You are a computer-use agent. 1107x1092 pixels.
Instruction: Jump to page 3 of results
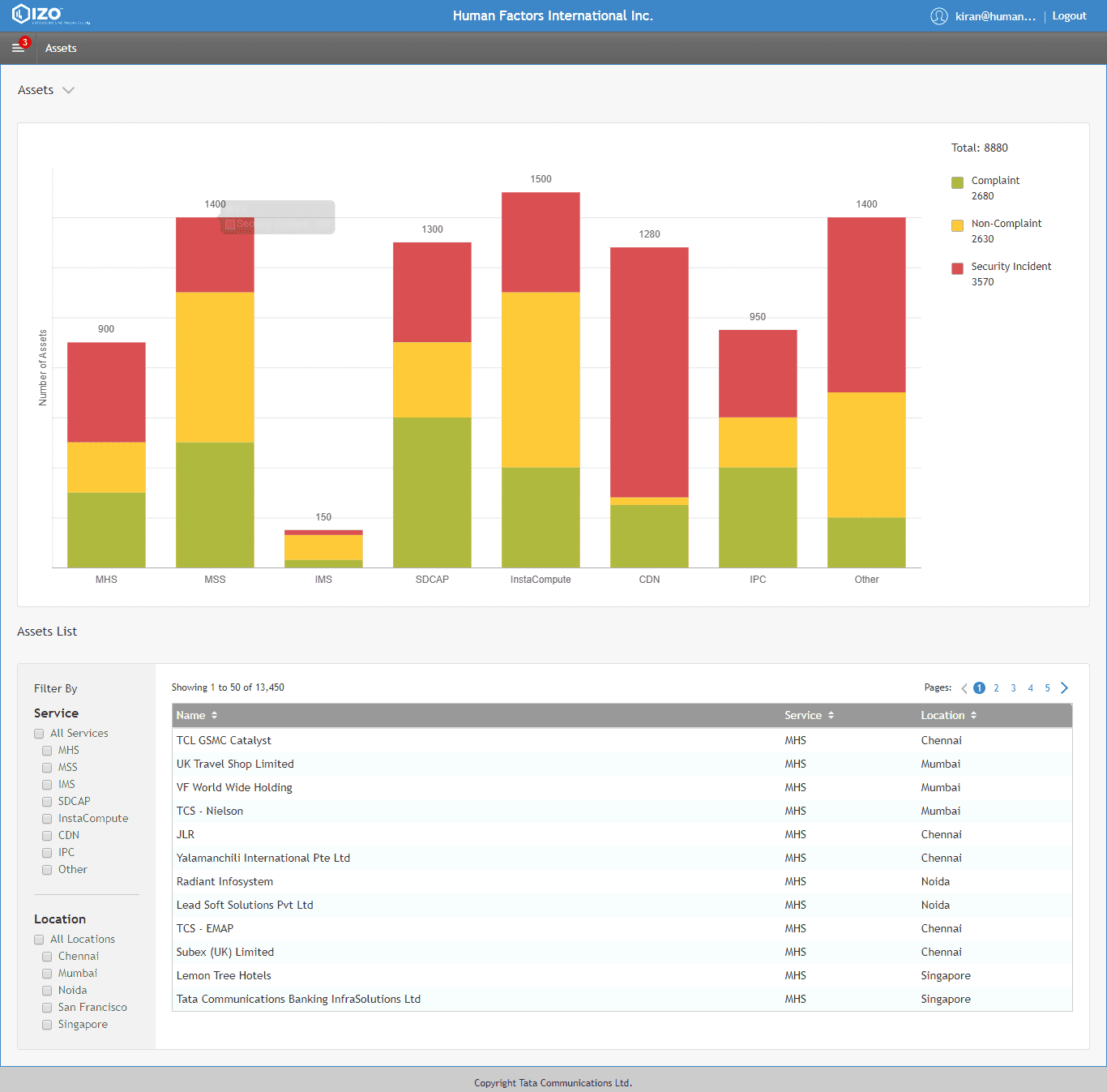point(1013,688)
